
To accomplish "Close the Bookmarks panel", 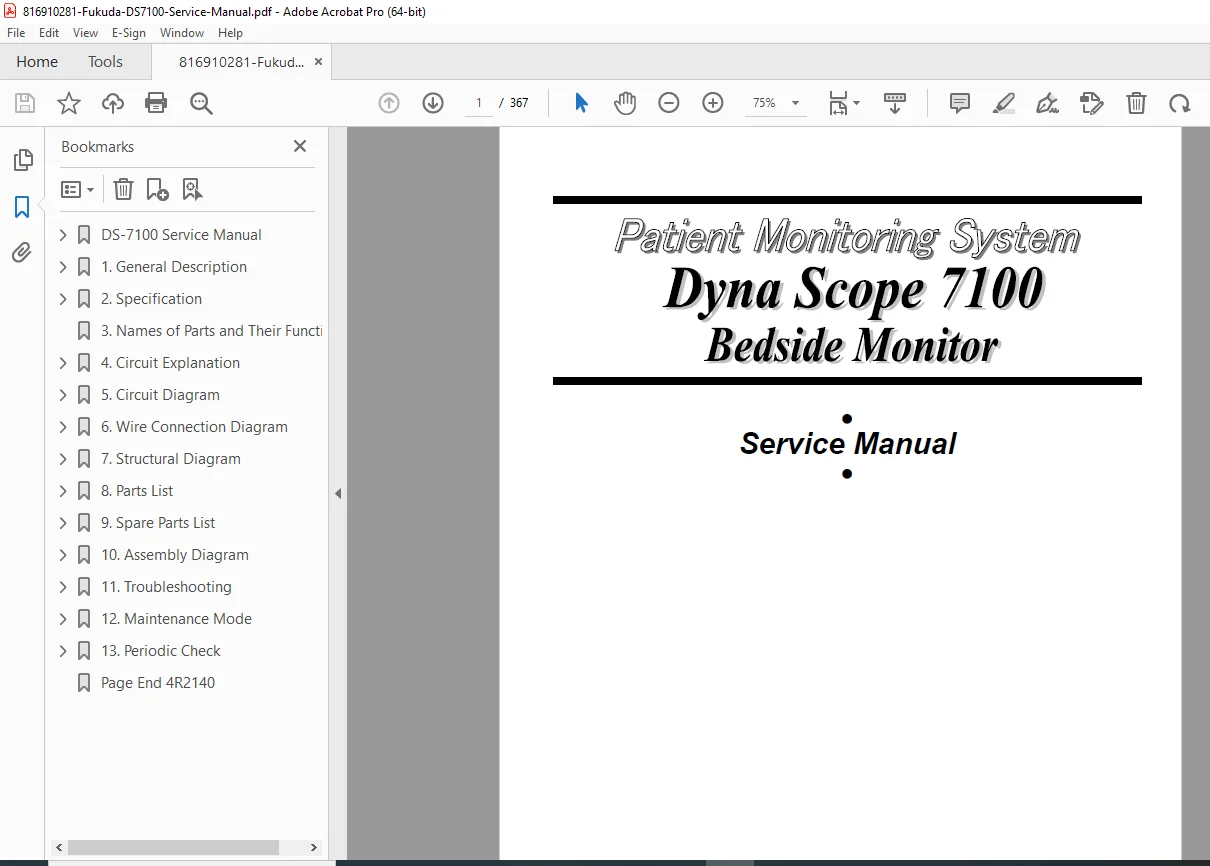I will coord(300,146).
